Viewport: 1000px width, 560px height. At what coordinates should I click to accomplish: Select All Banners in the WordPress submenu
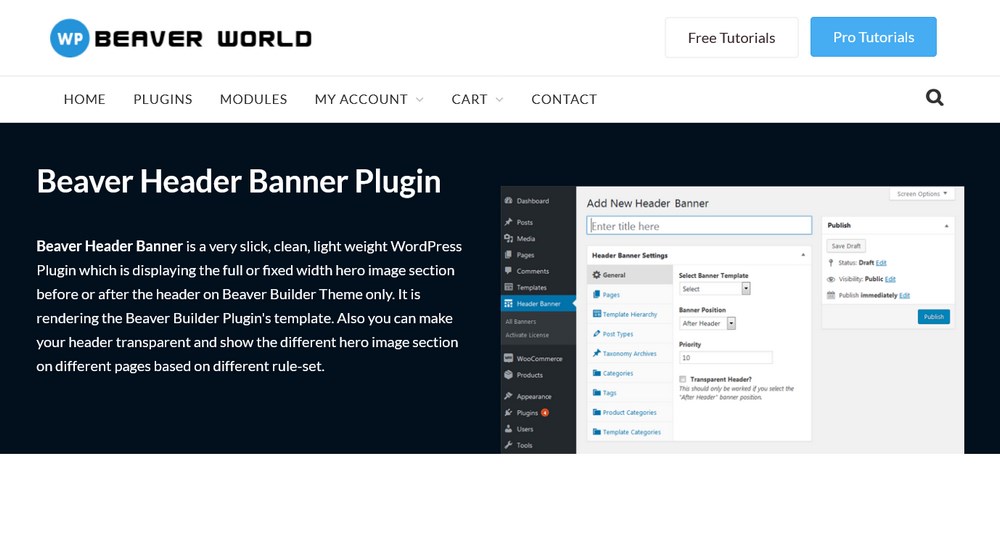point(520,321)
